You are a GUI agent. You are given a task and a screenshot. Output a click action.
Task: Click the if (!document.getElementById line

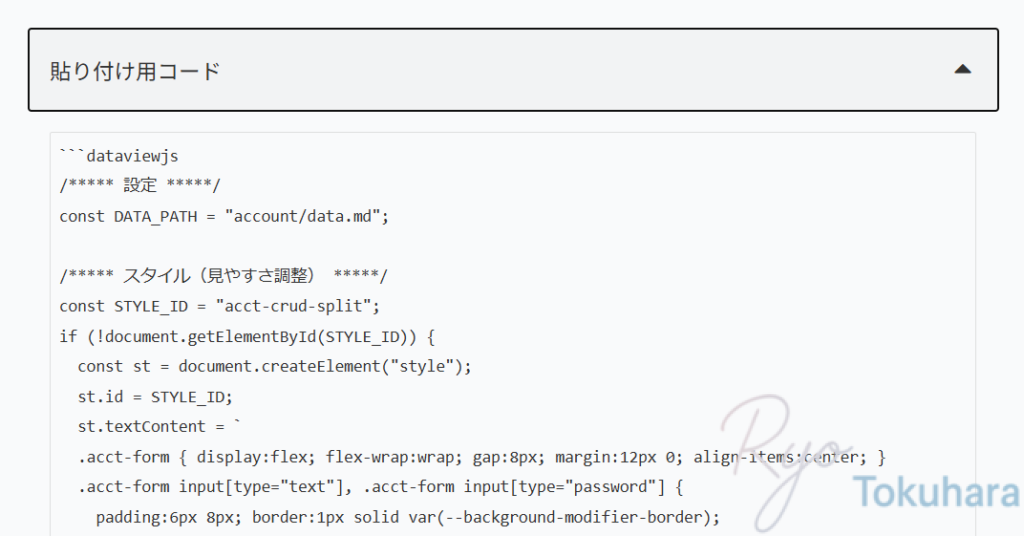tap(247, 337)
